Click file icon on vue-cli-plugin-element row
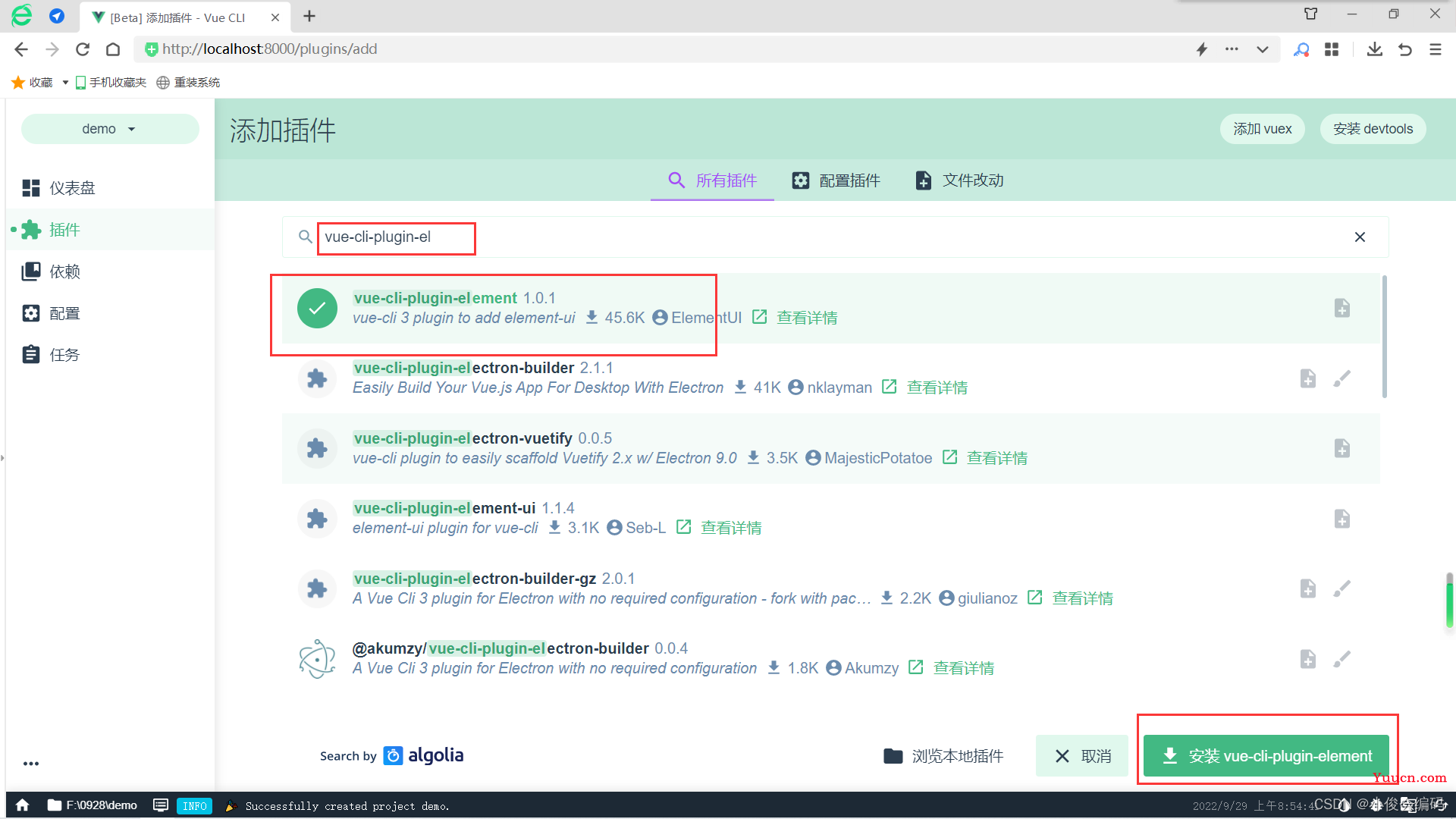The height and width of the screenshot is (819, 1456). [x=1342, y=309]
